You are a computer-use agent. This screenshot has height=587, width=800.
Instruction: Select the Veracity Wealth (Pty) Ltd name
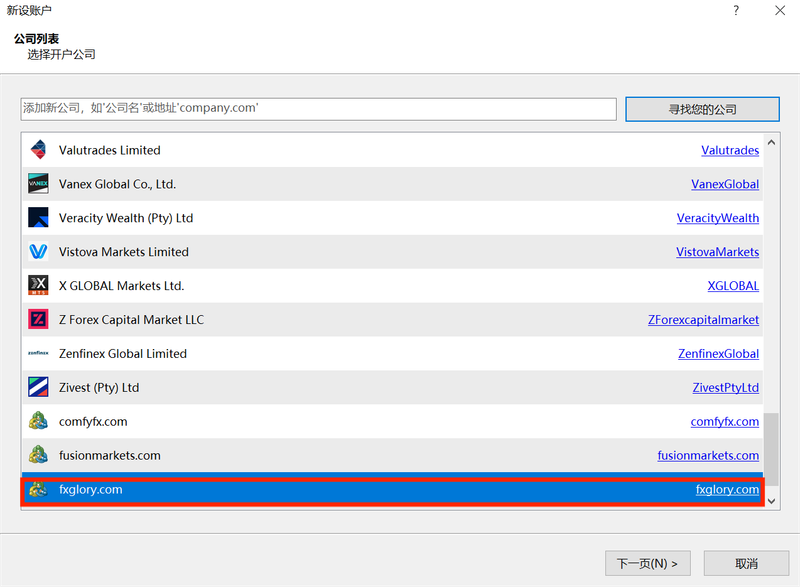pyautogui.click(x=126, y=218)
